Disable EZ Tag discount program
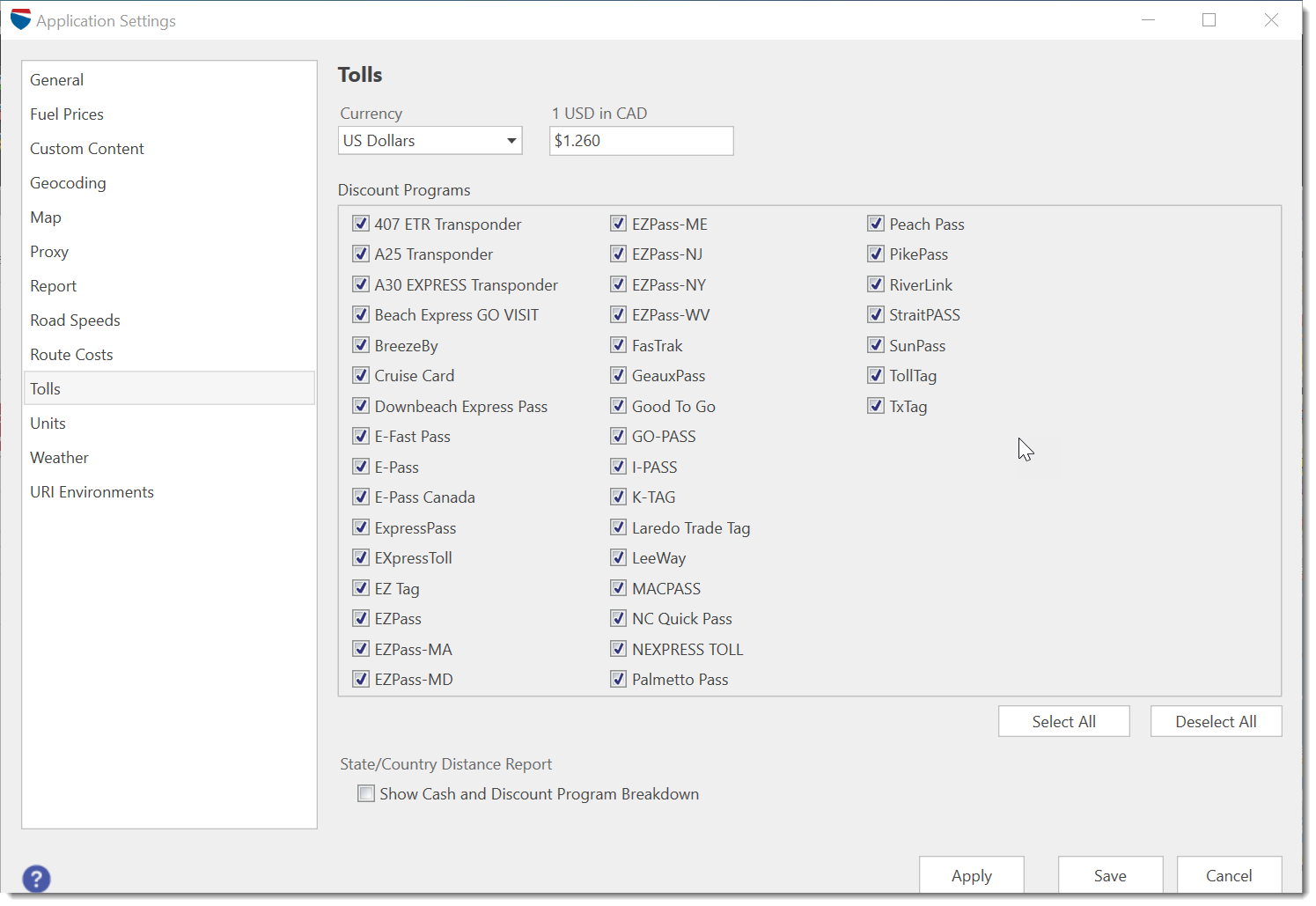1316x906 pixels. click(x=361, y=588)
